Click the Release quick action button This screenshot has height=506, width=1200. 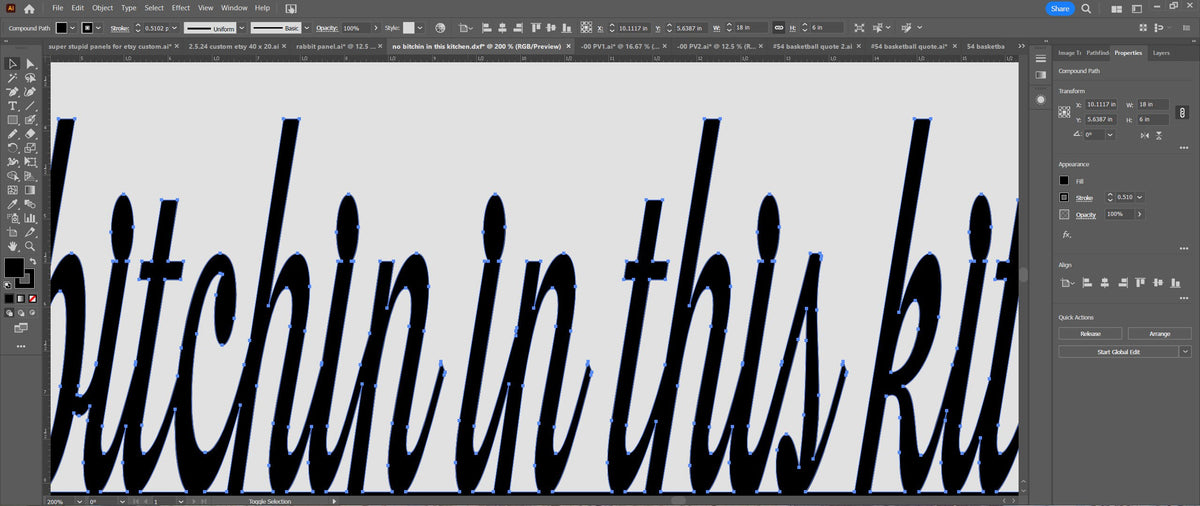1090,334
